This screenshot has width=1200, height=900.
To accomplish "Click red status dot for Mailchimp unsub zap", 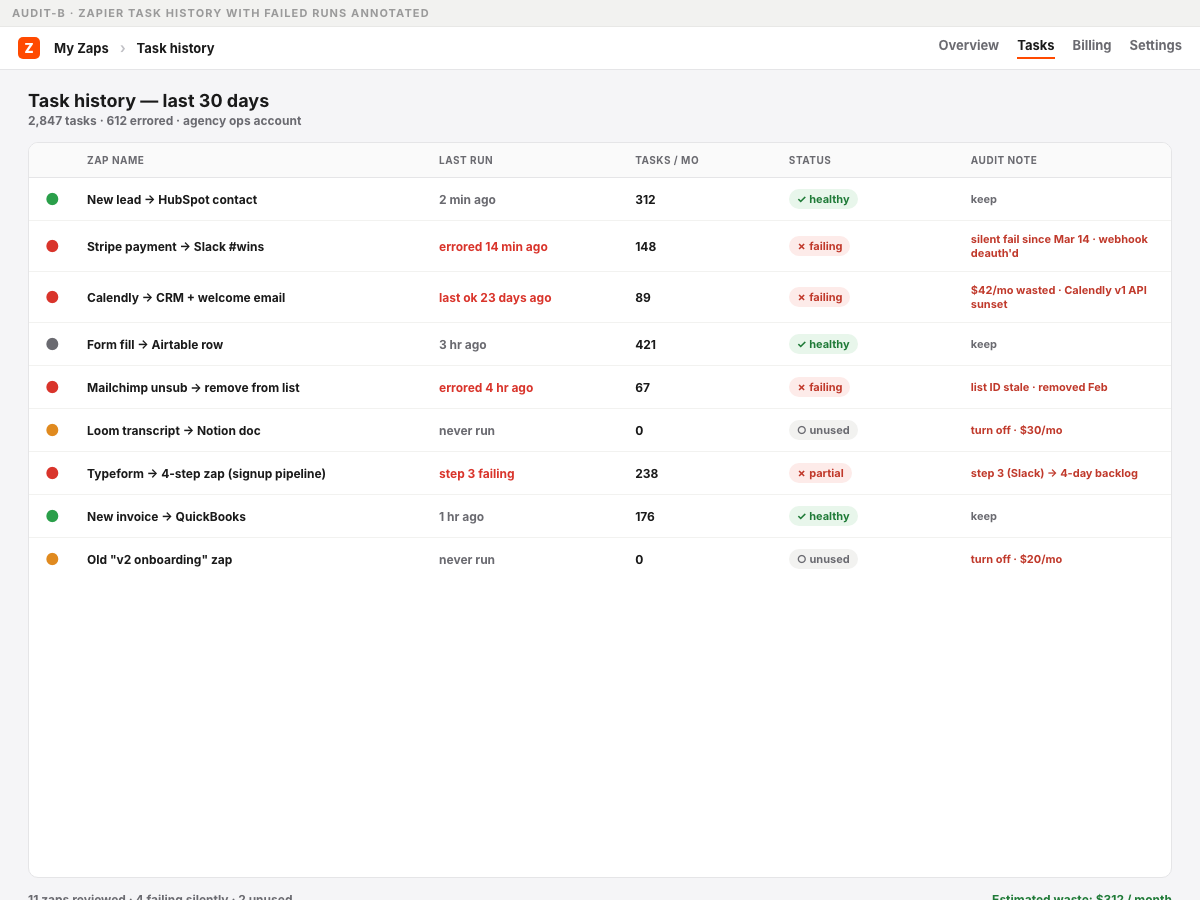I will 52,387.
